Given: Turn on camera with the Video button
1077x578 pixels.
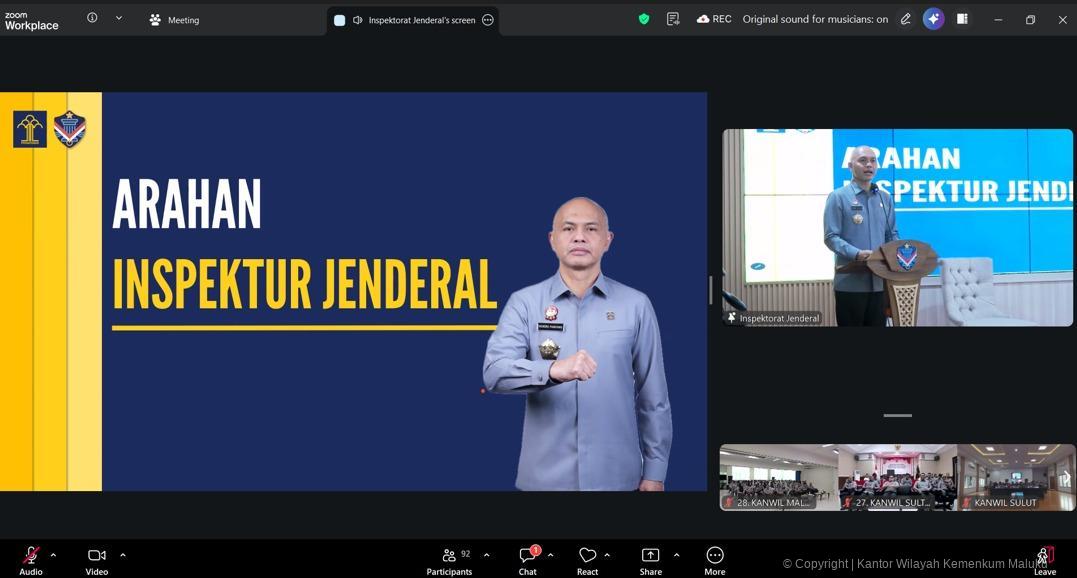Looking at the screenshot, I should click(96, 558).
